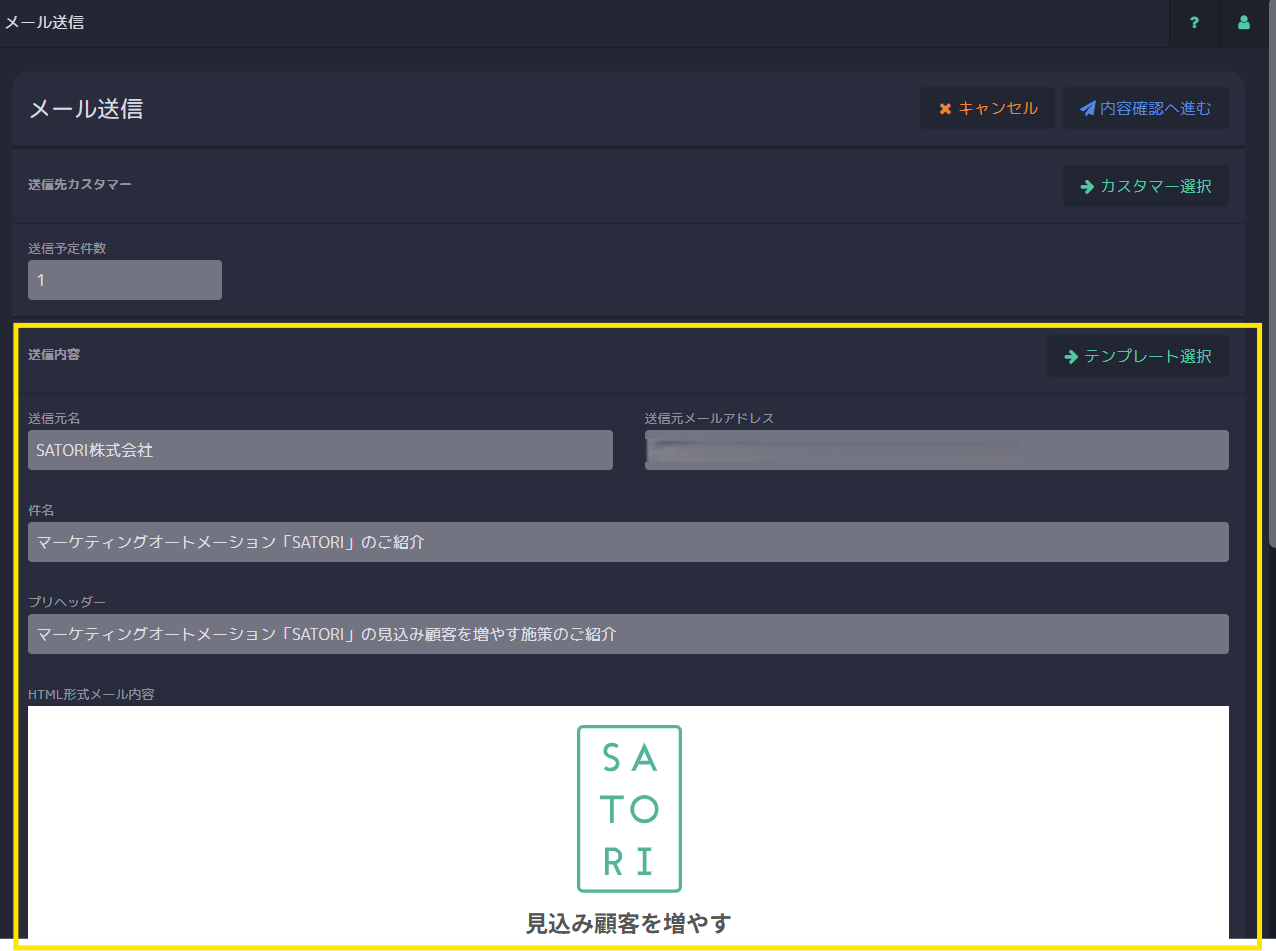Click the 送信内容 section header
This screenshot has width=1276, height=951.
coord(53,355)
